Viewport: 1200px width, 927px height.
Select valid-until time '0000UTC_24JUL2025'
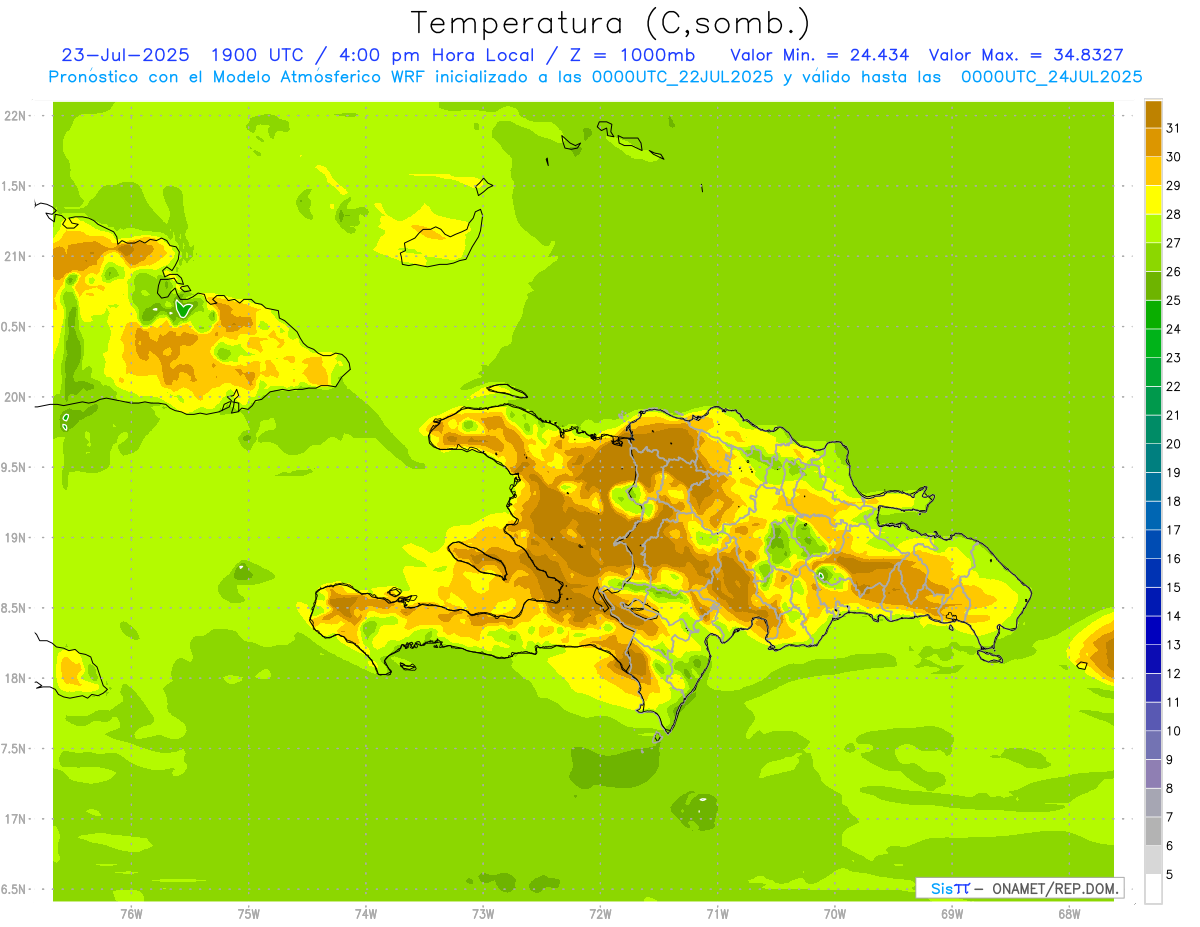(x=1051, y=77)
